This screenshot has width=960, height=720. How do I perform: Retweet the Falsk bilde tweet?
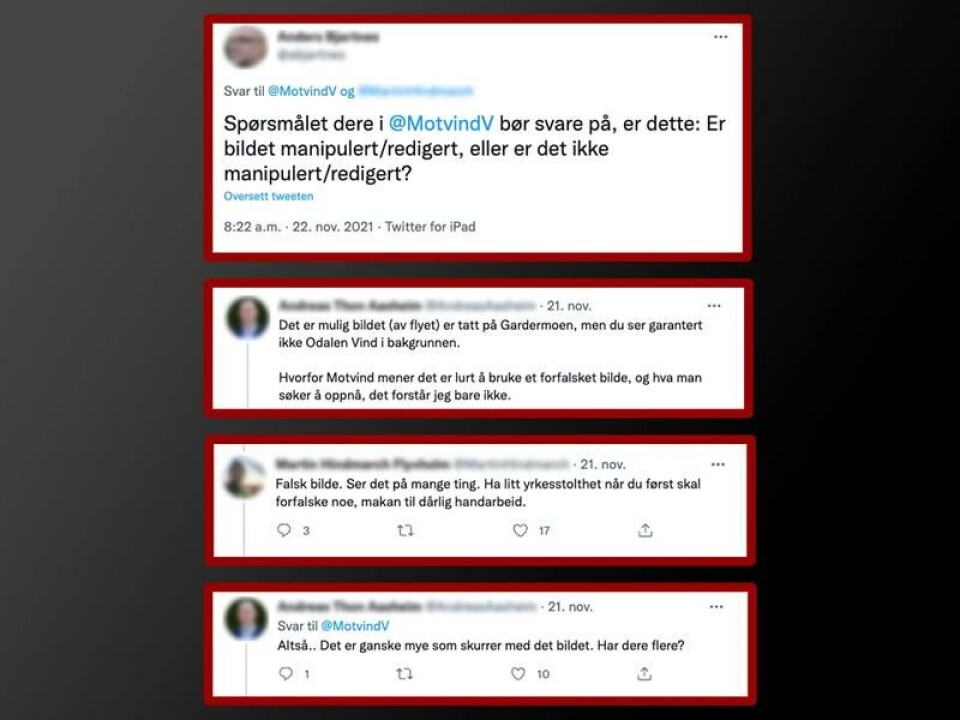[405, 530]
